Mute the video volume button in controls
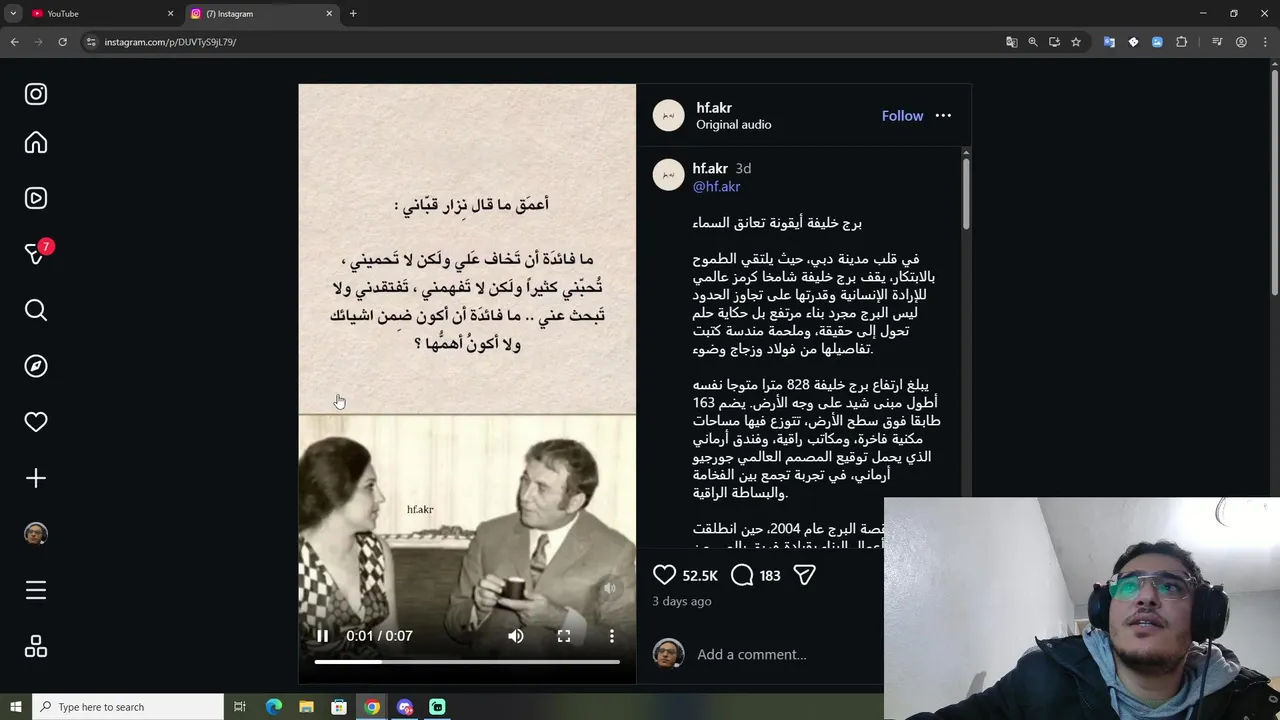This screenshot has height=720, width=1280. point(516,636)
